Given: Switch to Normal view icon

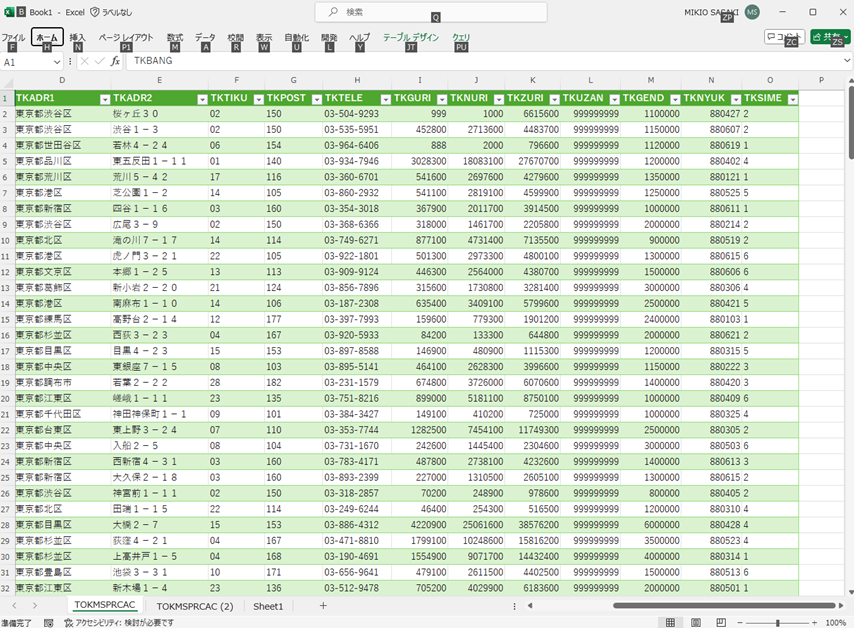Looking at the screenshot, I should pyautogui.click(x=670, y=622).
